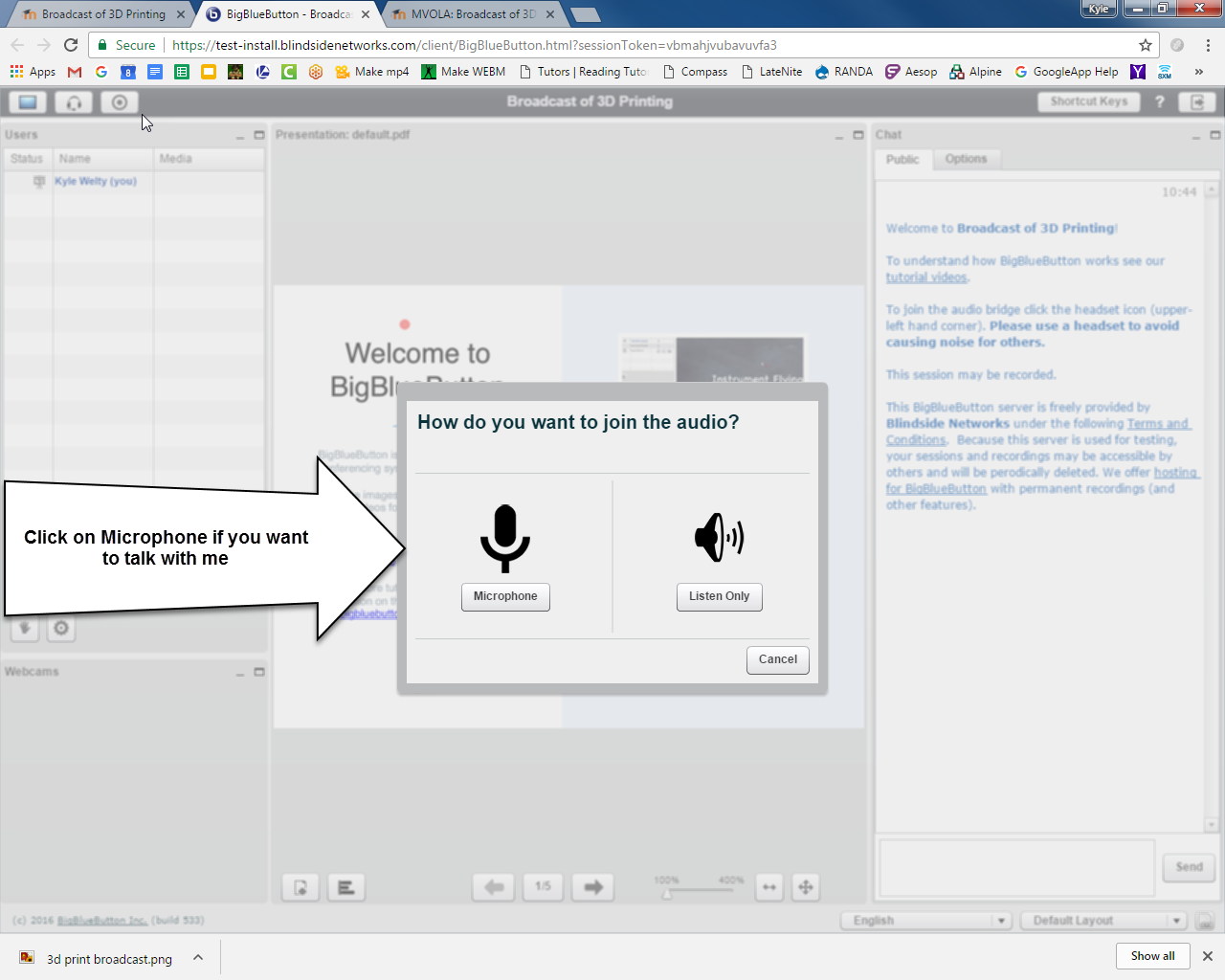Screen dimensions: 1225x980
Task: Open BigBlueButton Inc. footer link
Action: pyautogui.click(x=101, y=921)
